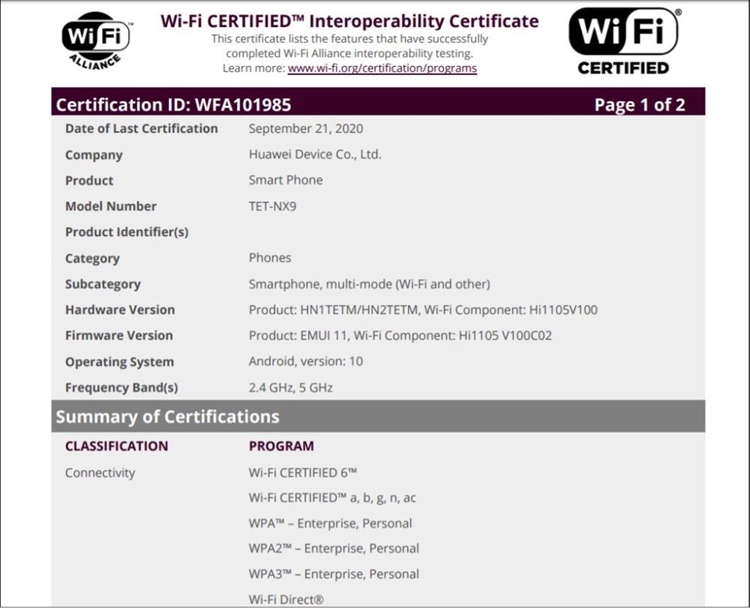
Task: Click the Operating System label
Action: click(x=120, y=362)
